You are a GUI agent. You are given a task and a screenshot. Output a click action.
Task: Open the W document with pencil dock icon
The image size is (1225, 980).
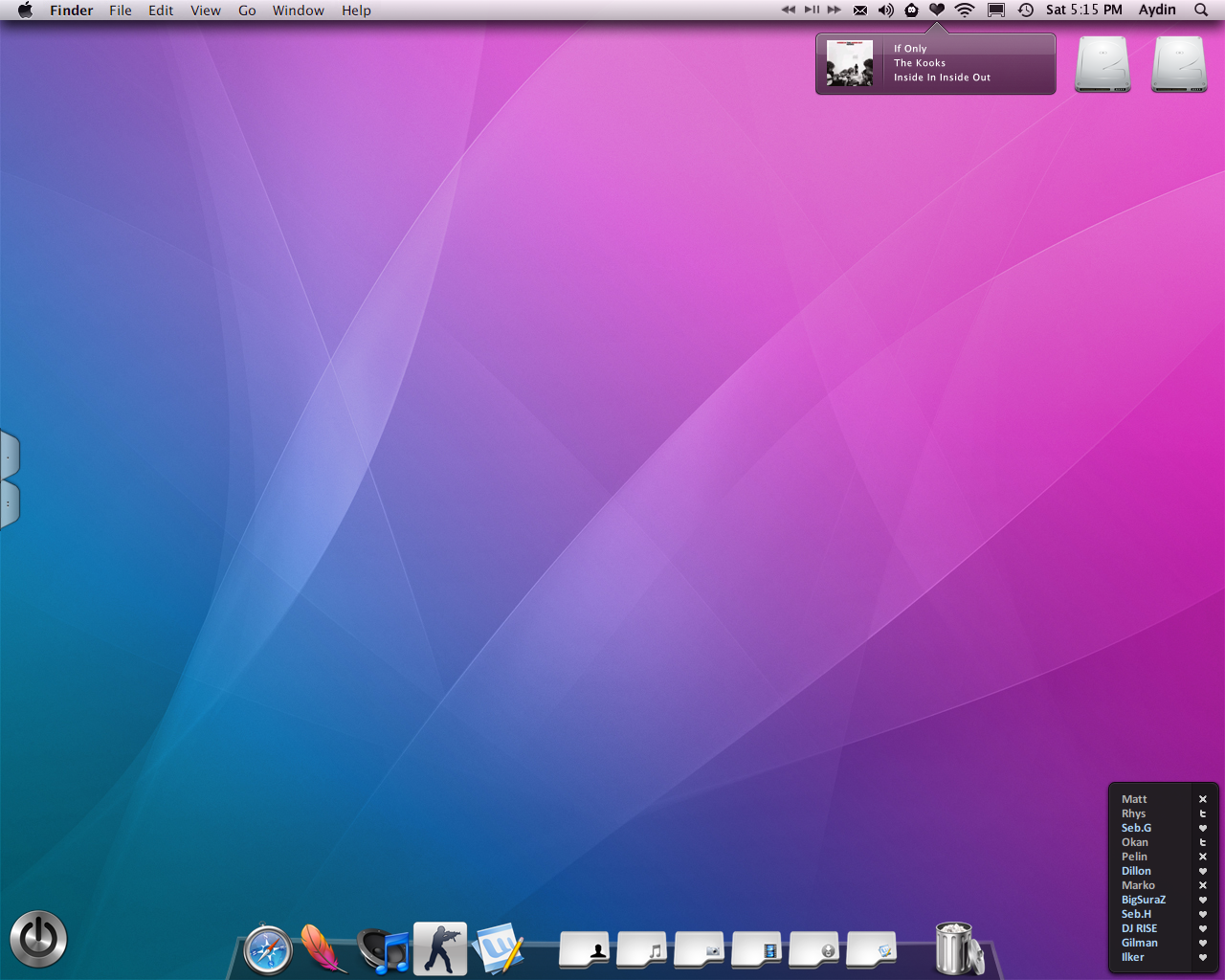[x=498, y=948]
